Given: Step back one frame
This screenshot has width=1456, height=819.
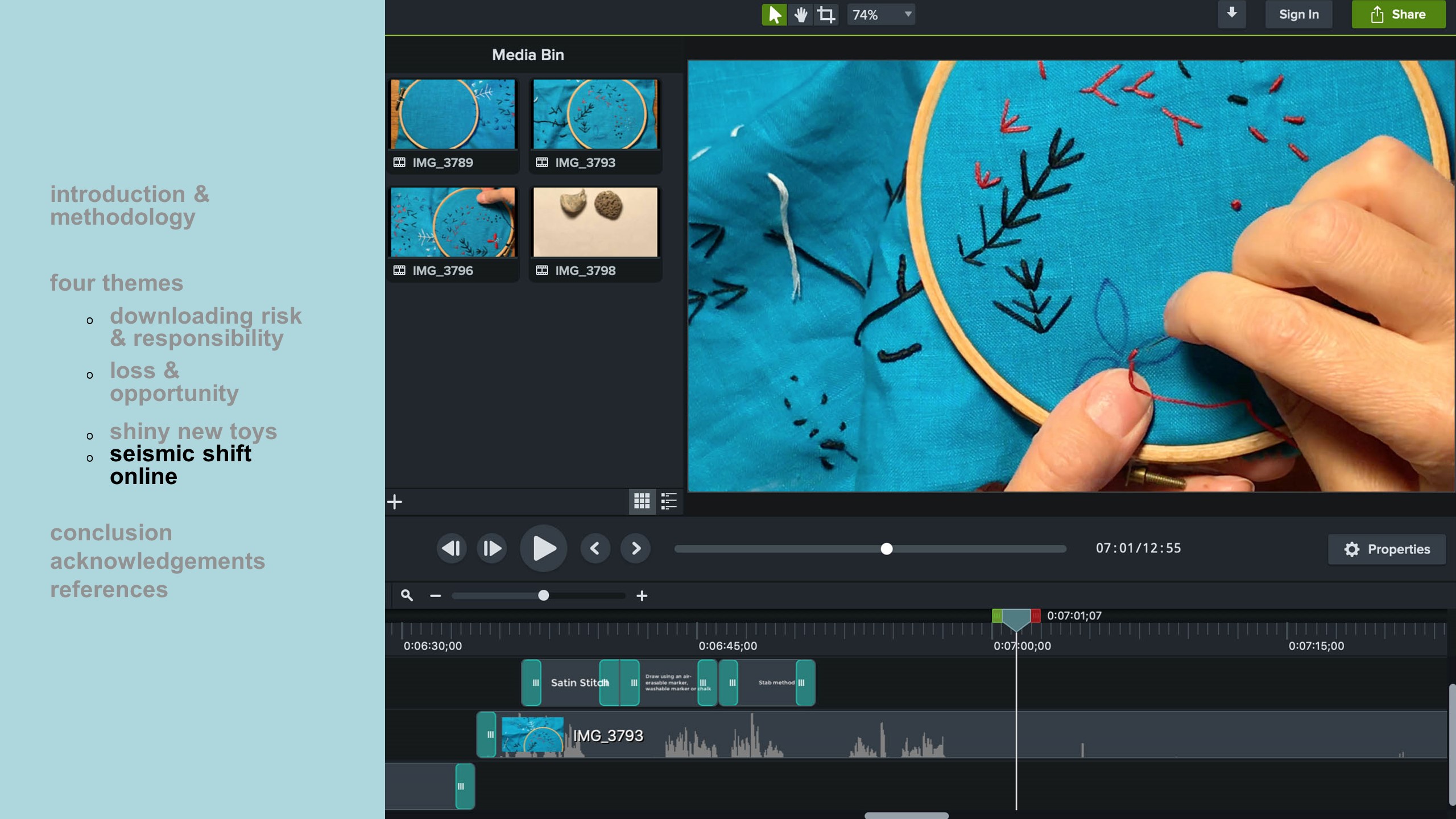Looking at the screenshot, I should 452,548.
